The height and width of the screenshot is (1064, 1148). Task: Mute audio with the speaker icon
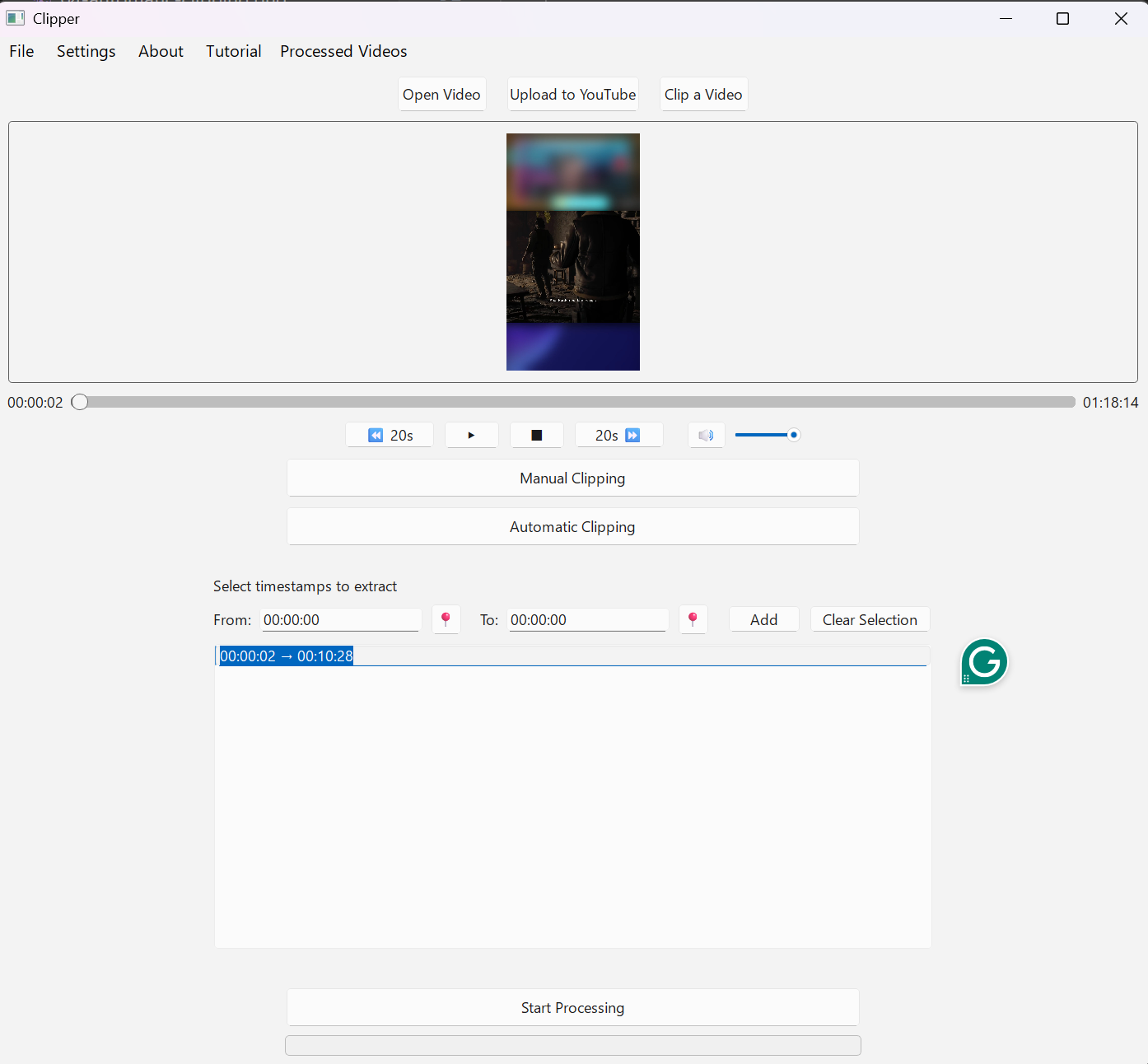point(706,436)
